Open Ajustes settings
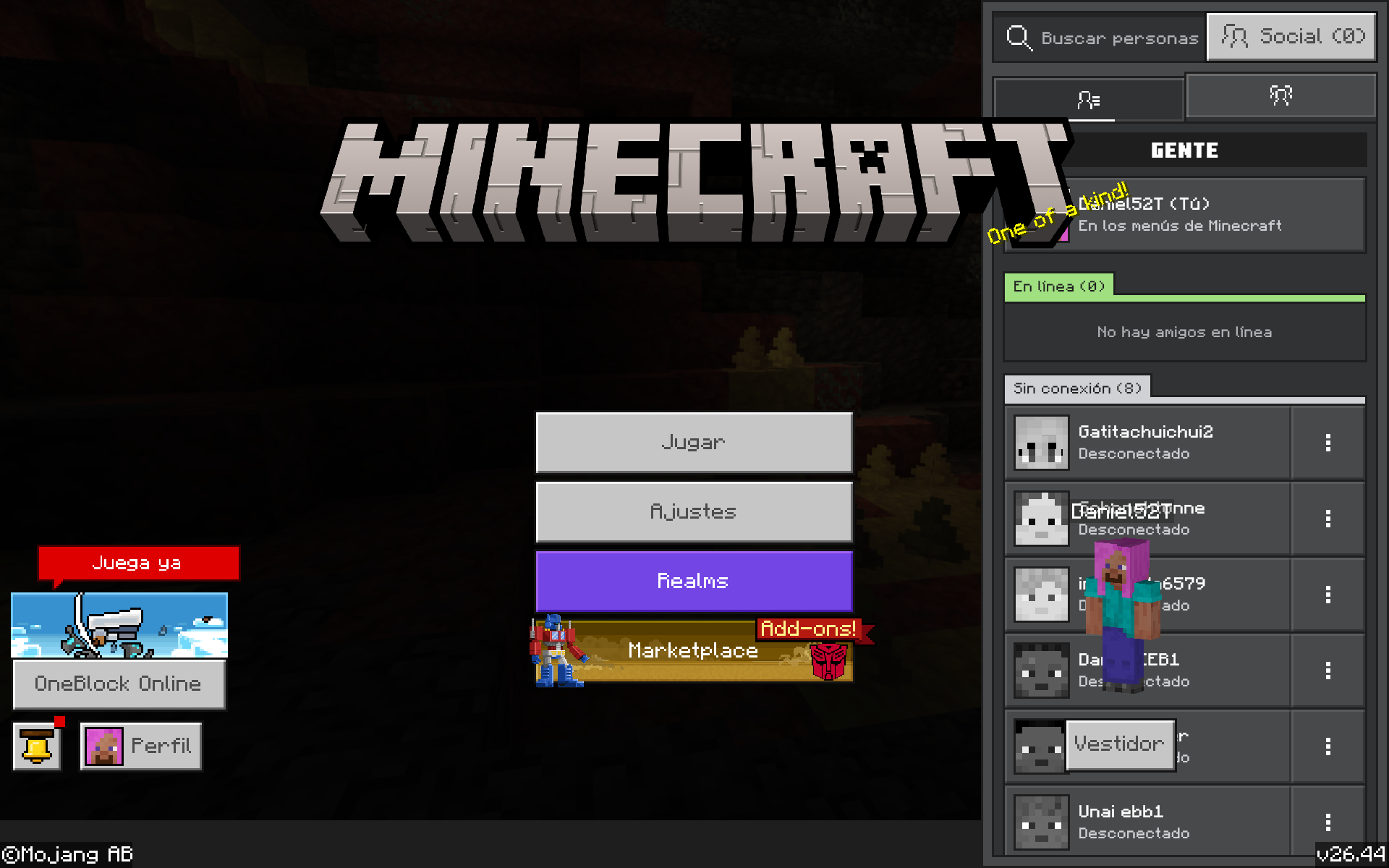The width and height of the screenshot is (1389, 868). [x=694, y=512]
